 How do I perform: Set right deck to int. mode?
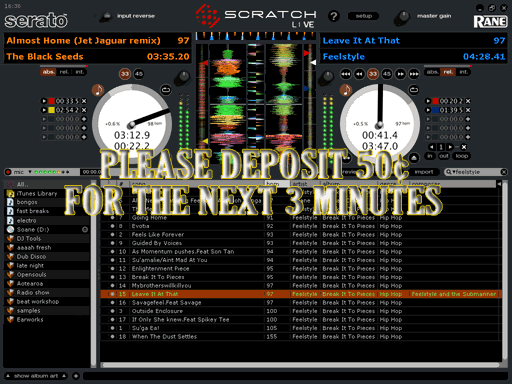point(463,72)
